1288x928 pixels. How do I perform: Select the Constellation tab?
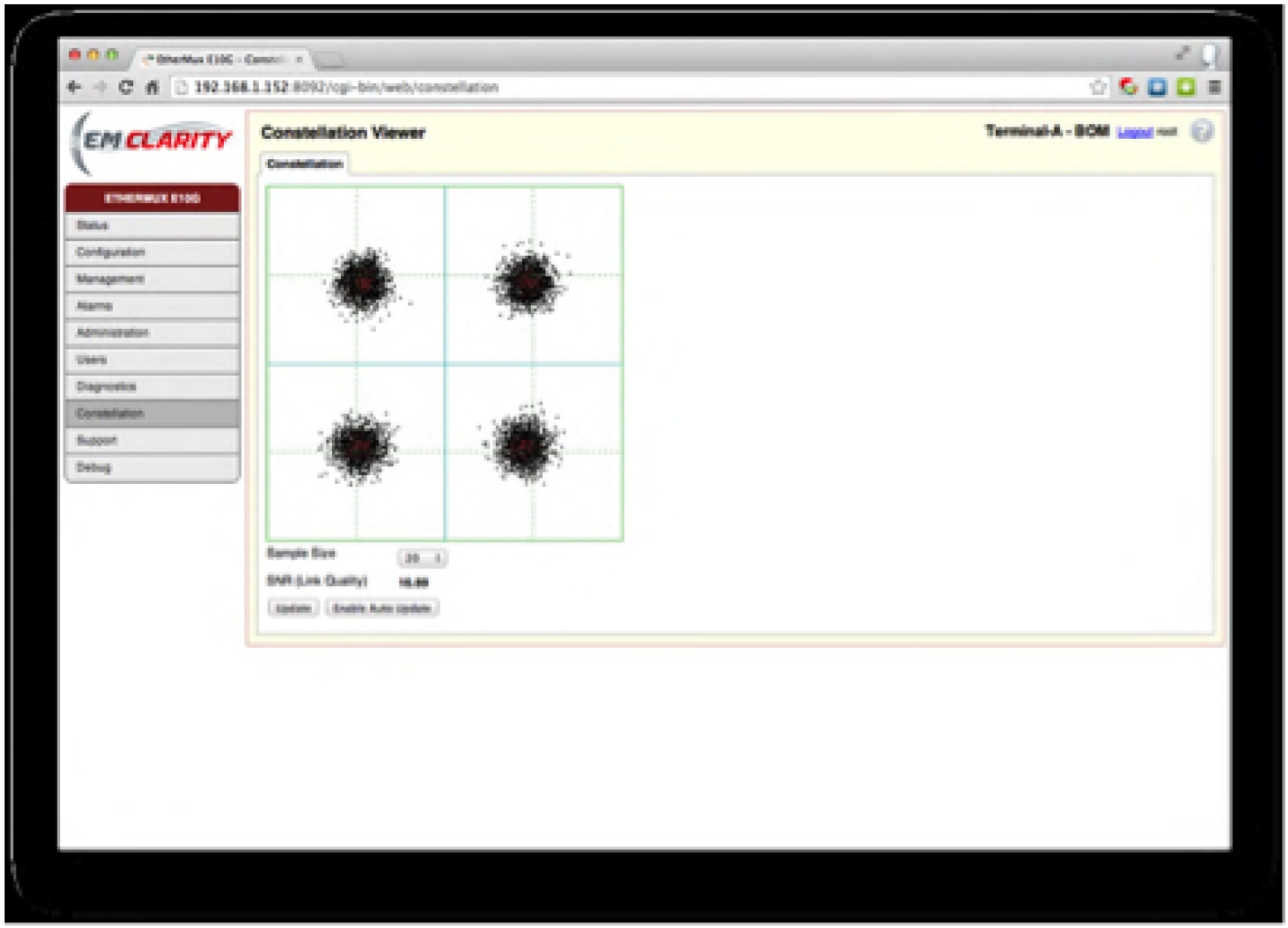coord(304,164)
